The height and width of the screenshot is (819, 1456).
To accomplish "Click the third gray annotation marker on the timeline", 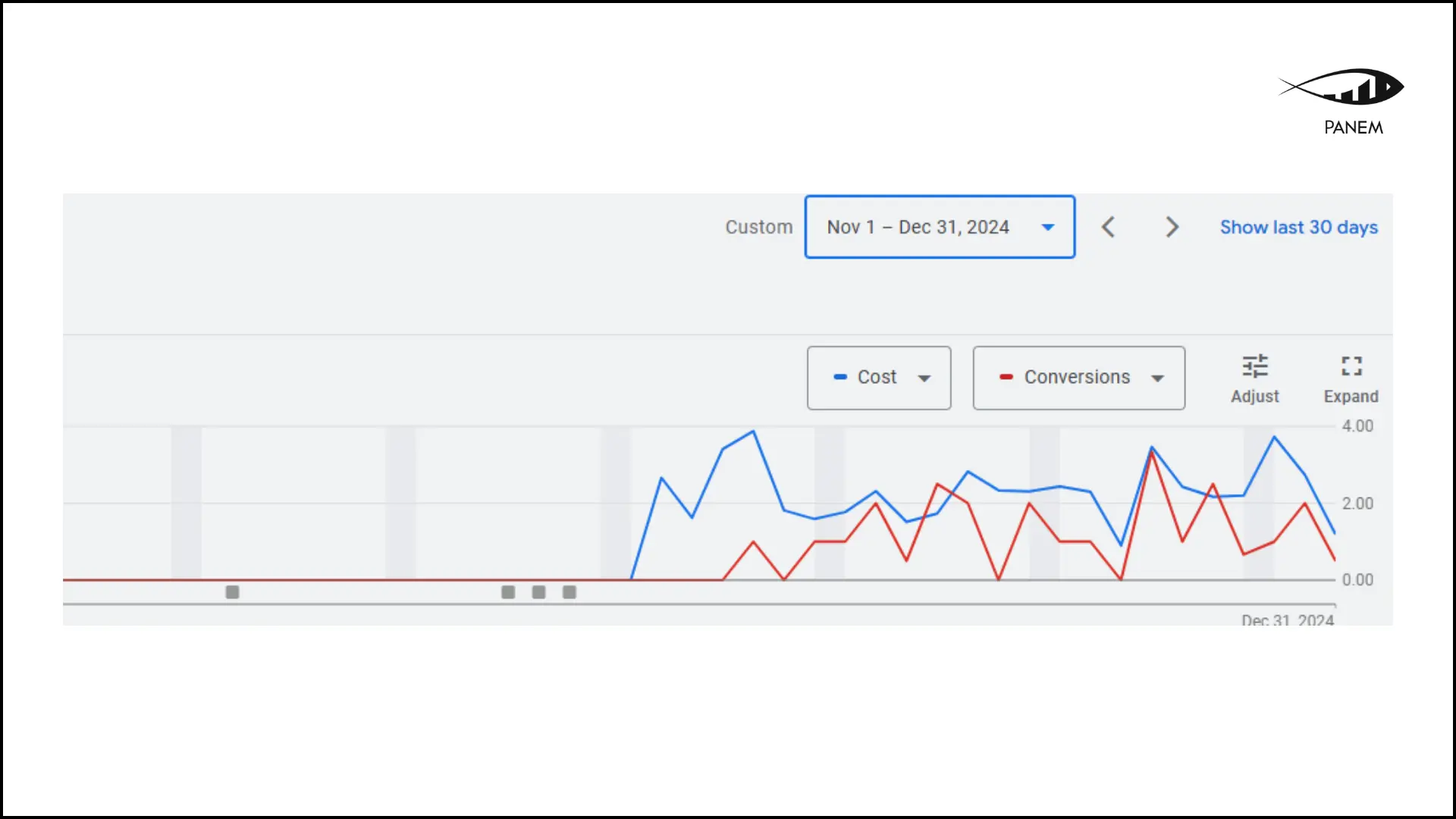I will click(539, 592).
